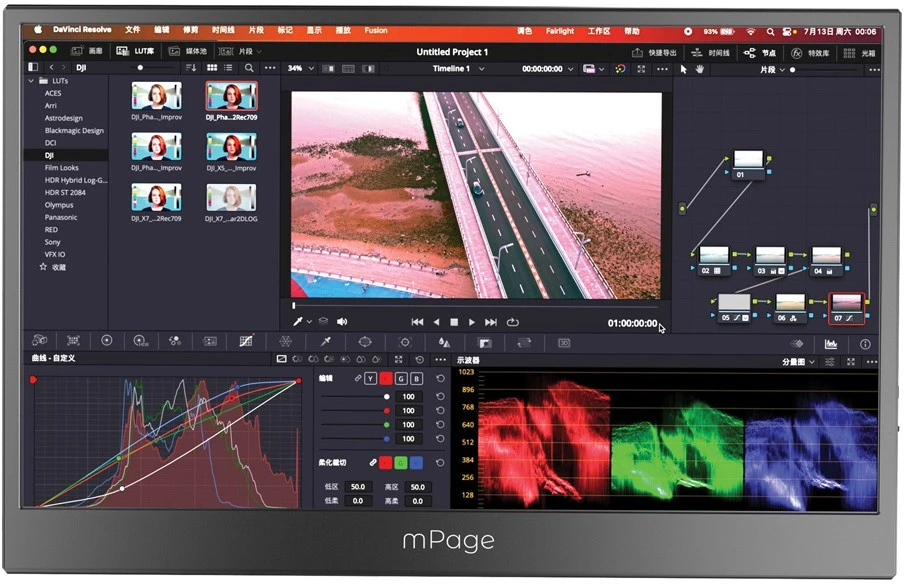
Task: Open the Fairlight menu
Action: click(x=560, y=31)
